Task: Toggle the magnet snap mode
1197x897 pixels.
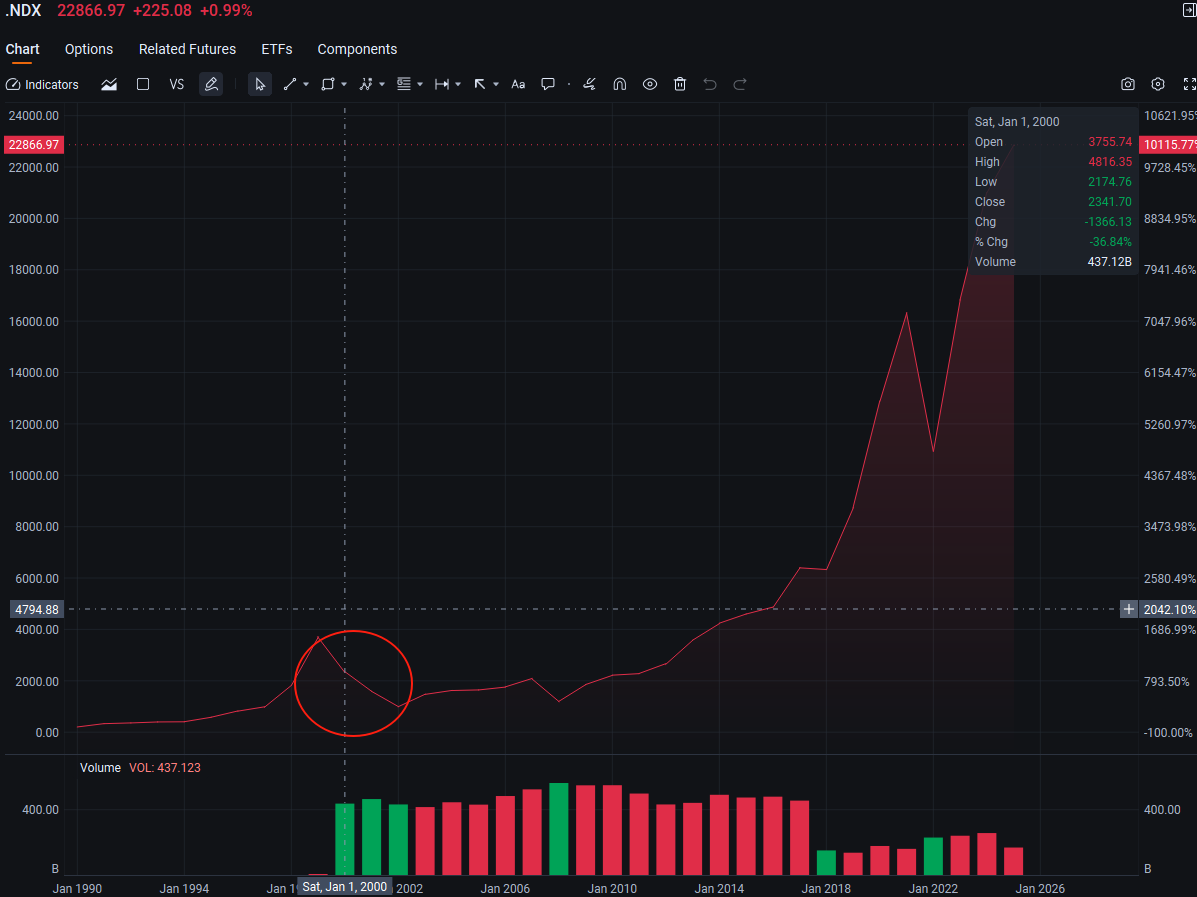Action: tap(620, 85)
